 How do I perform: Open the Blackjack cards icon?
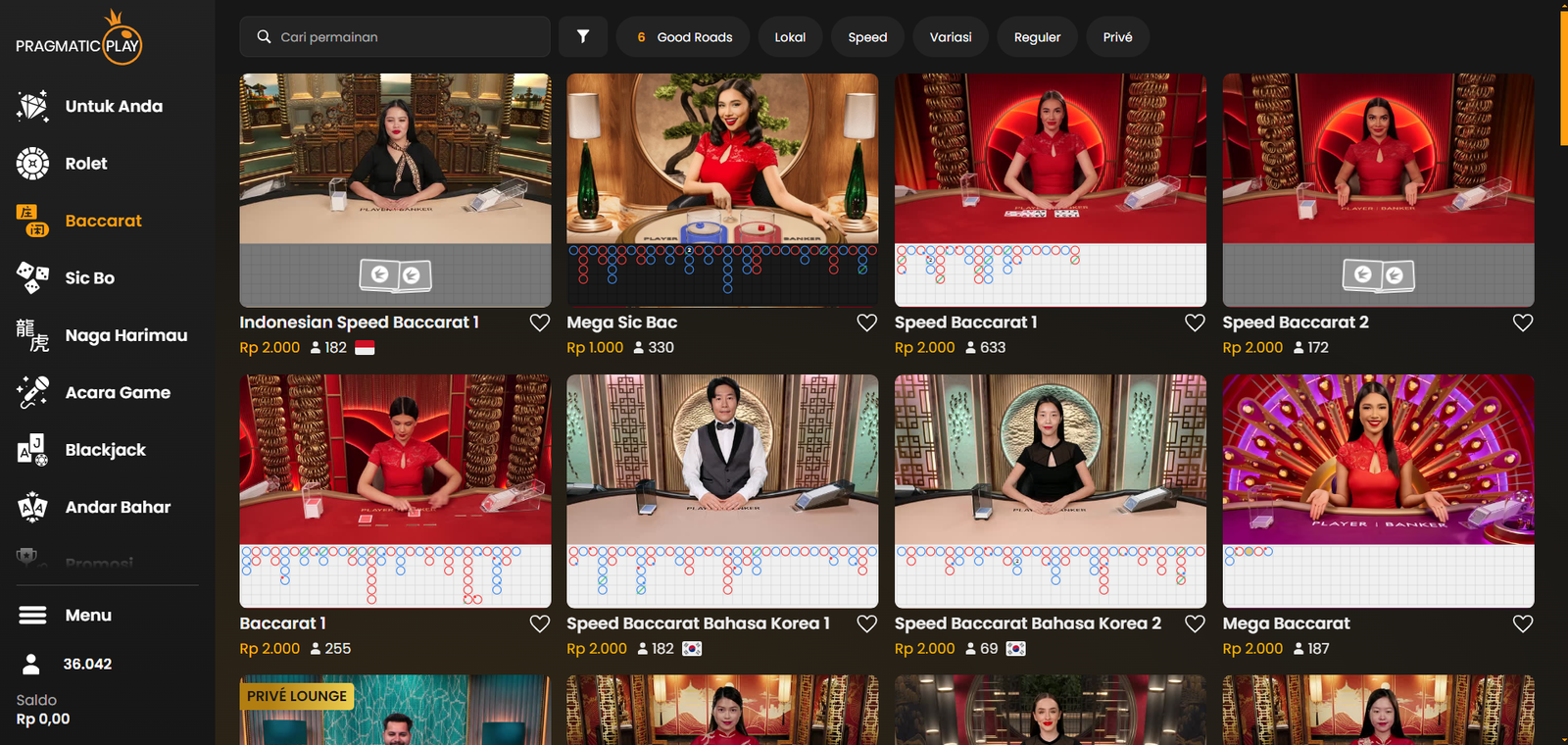pyautogui.click(x=32, y=450)
